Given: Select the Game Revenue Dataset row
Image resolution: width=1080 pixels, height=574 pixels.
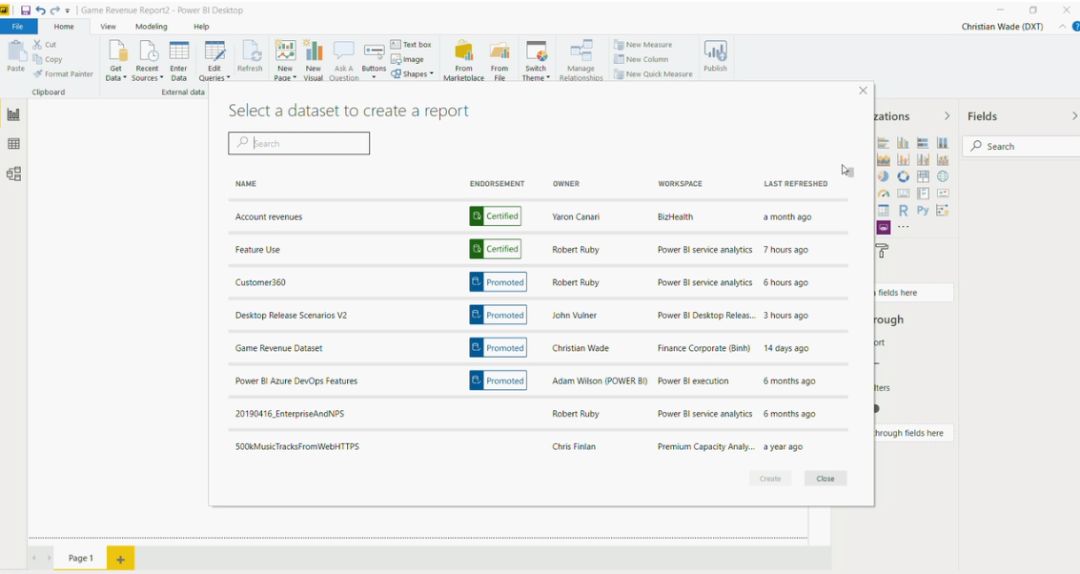Looking at the screenshot, I should pyautogui.click(x=538, y=348).
